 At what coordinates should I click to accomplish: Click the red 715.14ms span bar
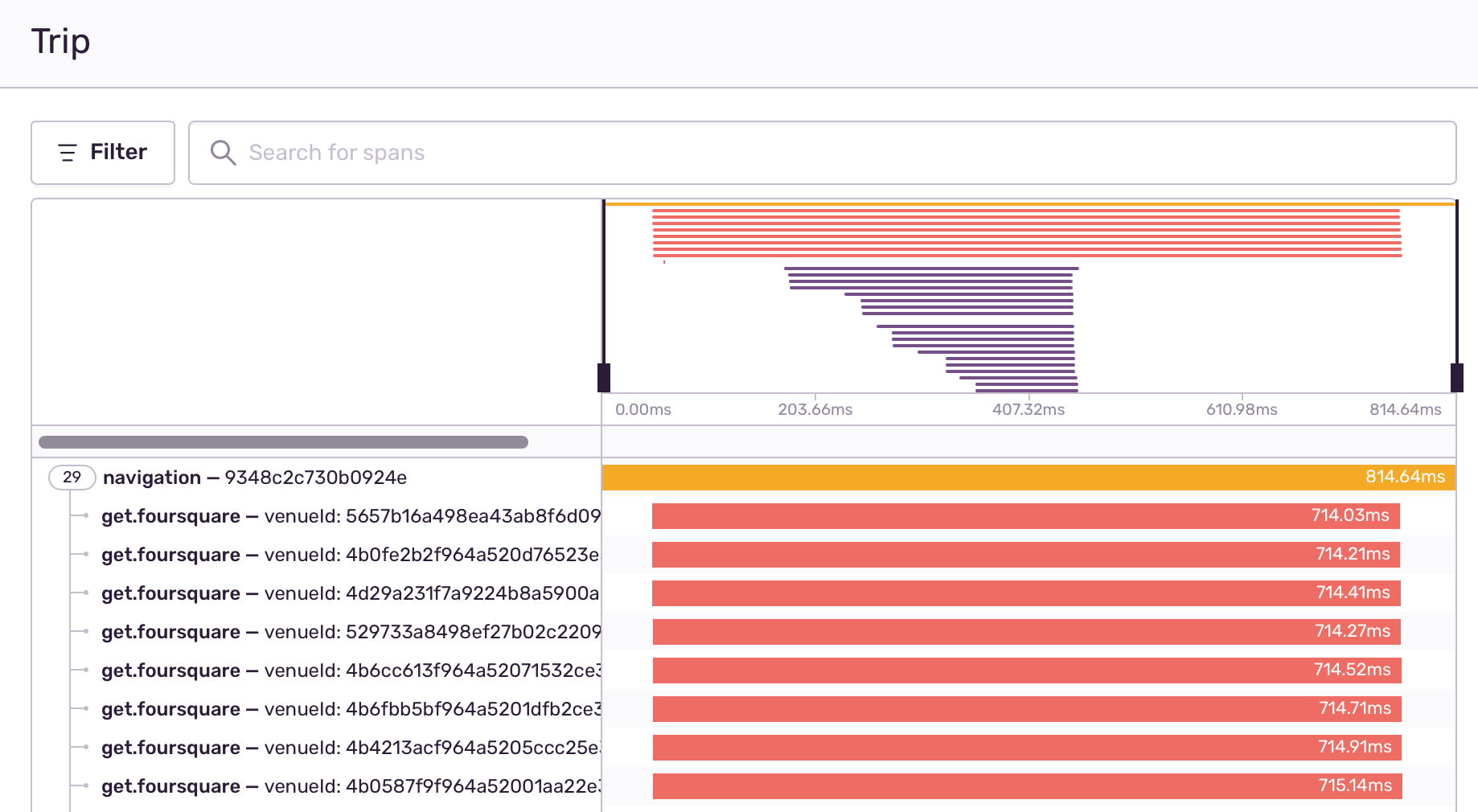coord(1028,786)
